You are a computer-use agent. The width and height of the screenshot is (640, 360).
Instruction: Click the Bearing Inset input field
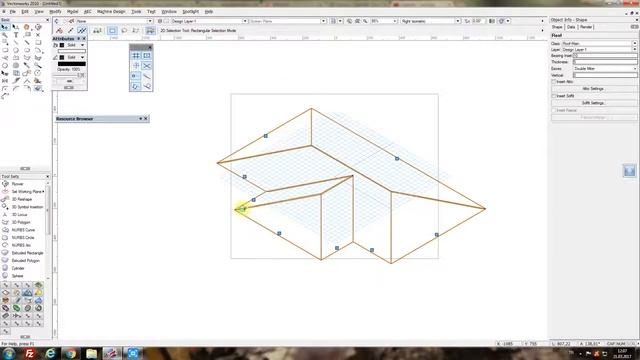(605, 56)
